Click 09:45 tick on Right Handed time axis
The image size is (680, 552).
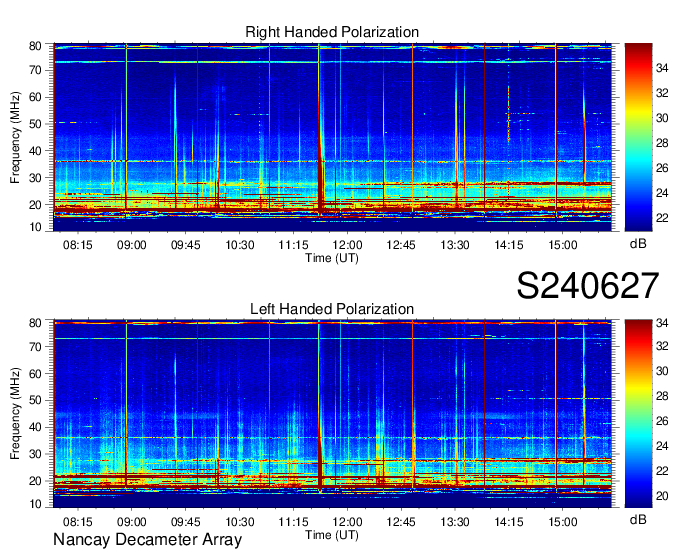tap(186, 245)
